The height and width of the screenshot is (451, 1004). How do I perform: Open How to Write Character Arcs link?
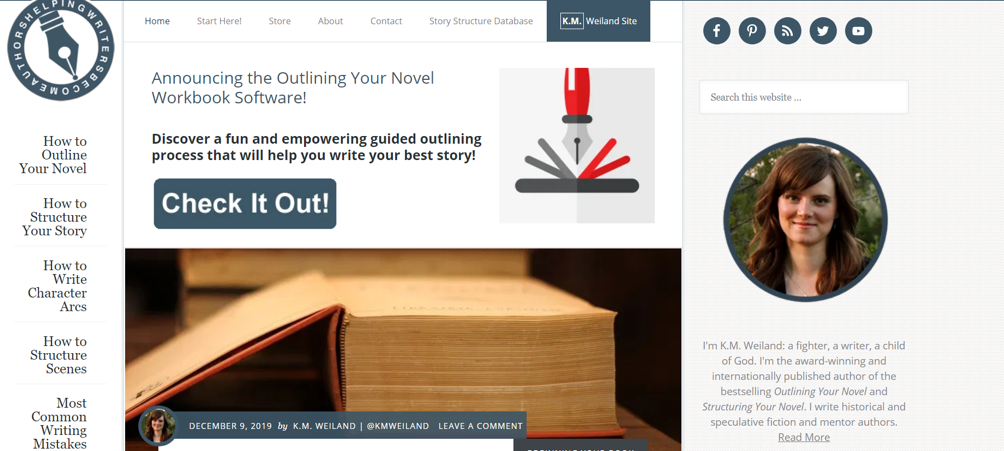(x=57, y=286)
